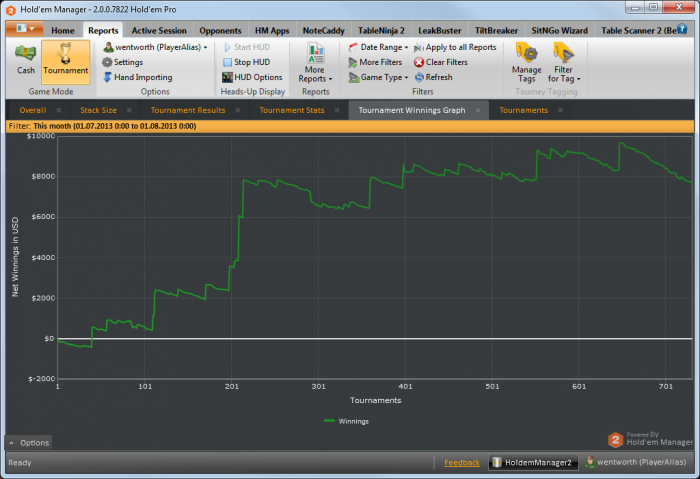Open NoteCaddy tab

324,30
